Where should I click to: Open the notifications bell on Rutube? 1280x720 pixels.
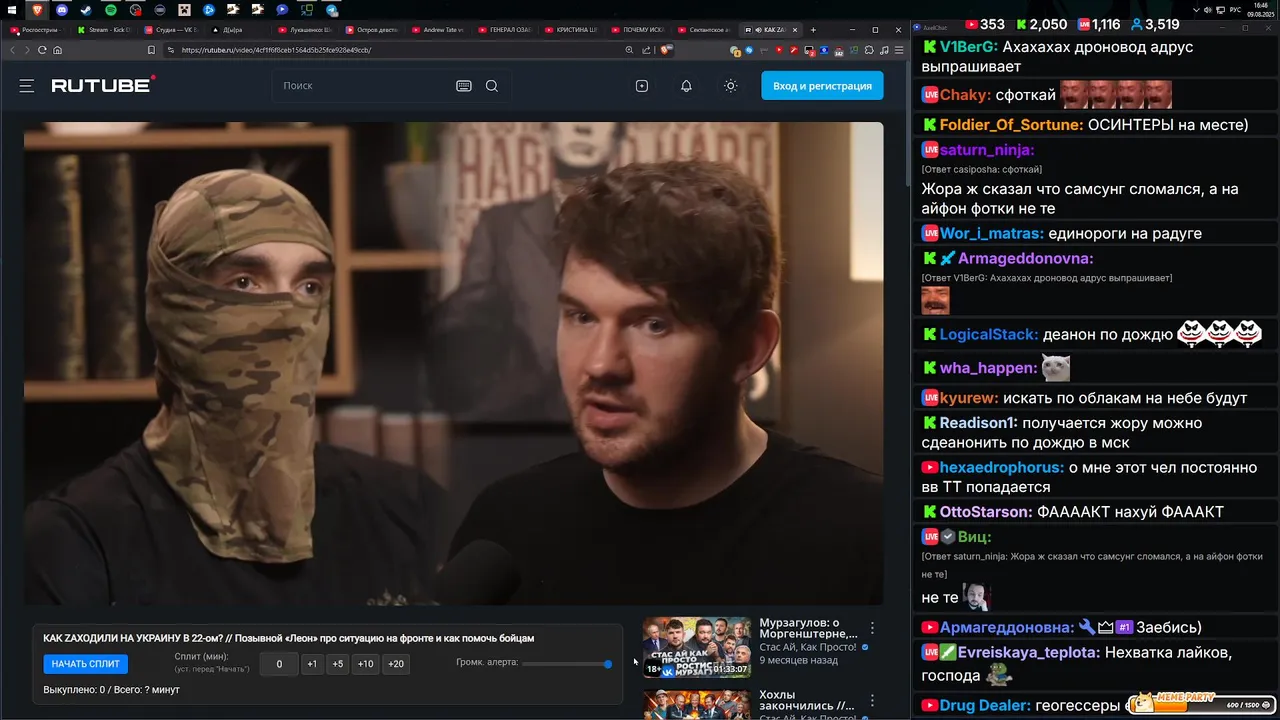point(686,86)
